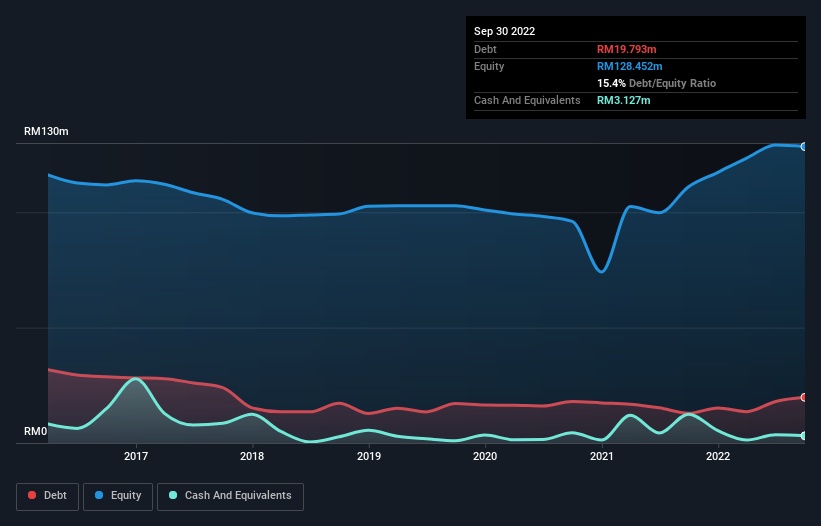
Task: Click the RM3.127m cash value
Action: [624, 100]
